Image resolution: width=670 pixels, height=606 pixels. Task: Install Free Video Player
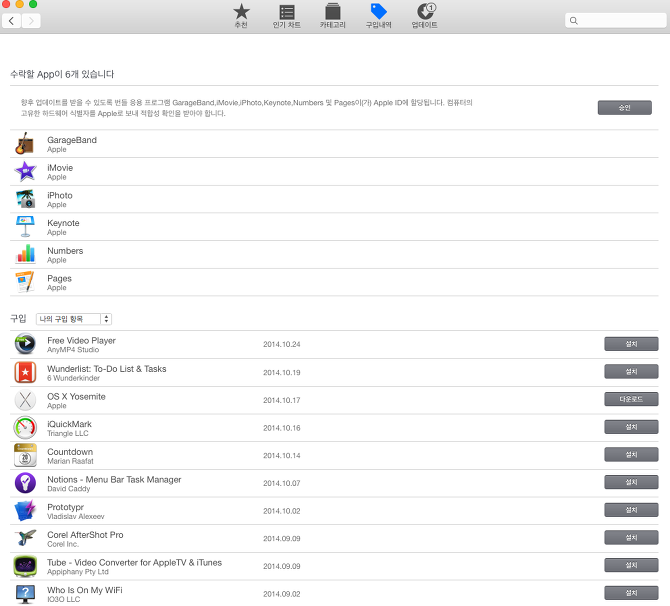click(x=631, y=344)
